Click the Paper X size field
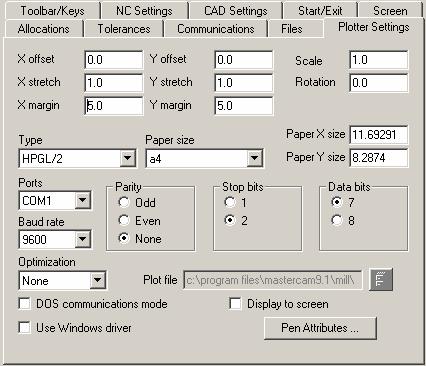Viewport: 426px width, 366px height. (x=379, y=135)
